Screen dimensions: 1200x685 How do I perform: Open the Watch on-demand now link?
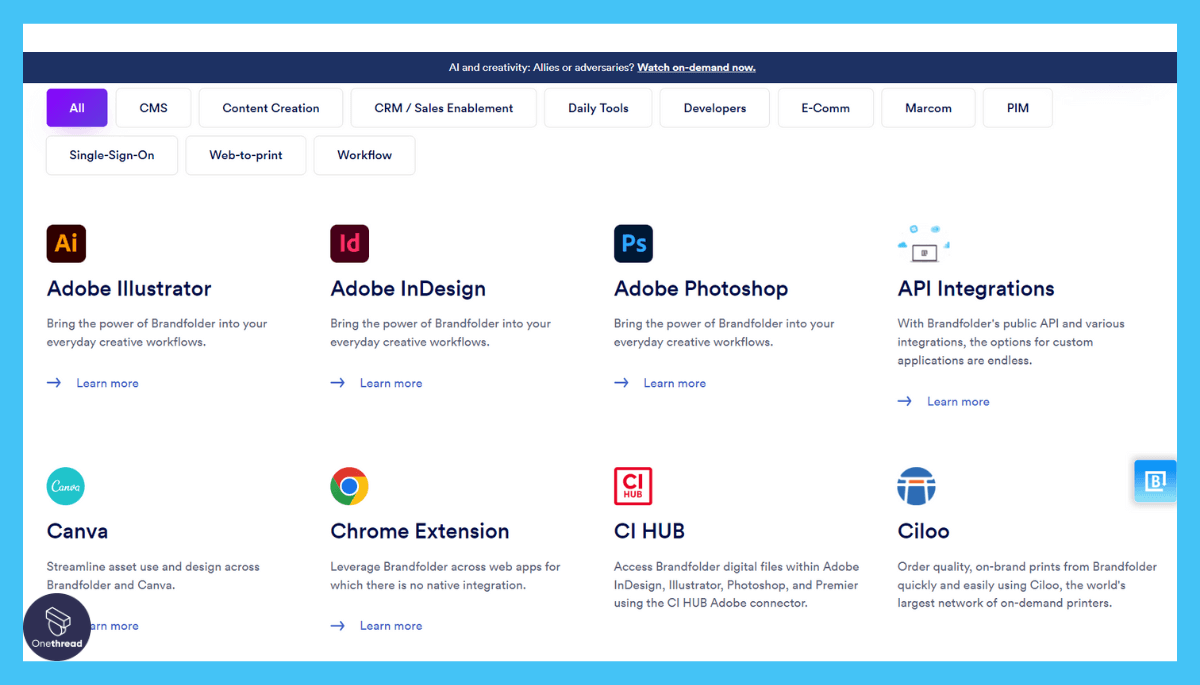[x=696, y=67]
